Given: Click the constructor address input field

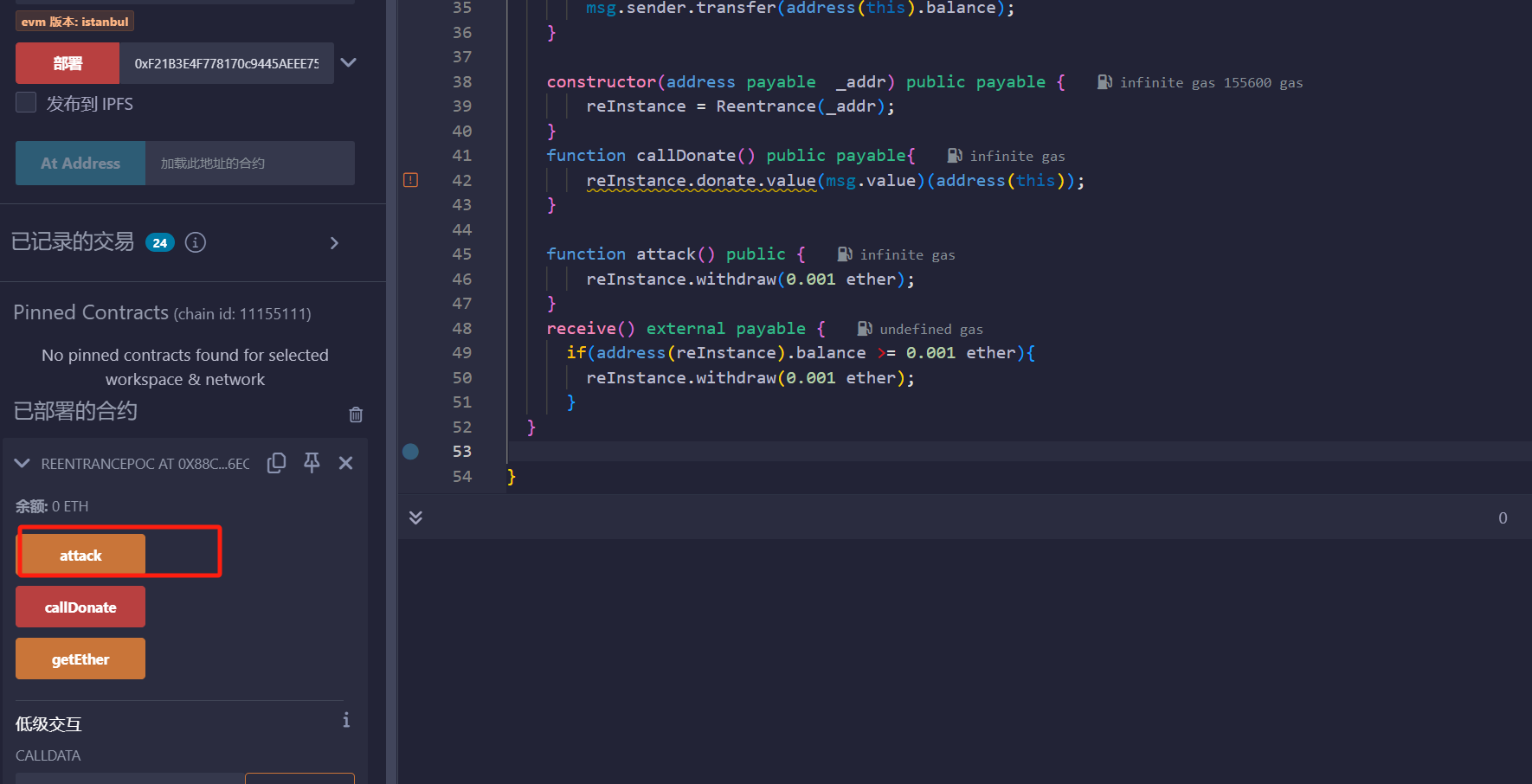Looking at the screenshot, I should 227,63.
